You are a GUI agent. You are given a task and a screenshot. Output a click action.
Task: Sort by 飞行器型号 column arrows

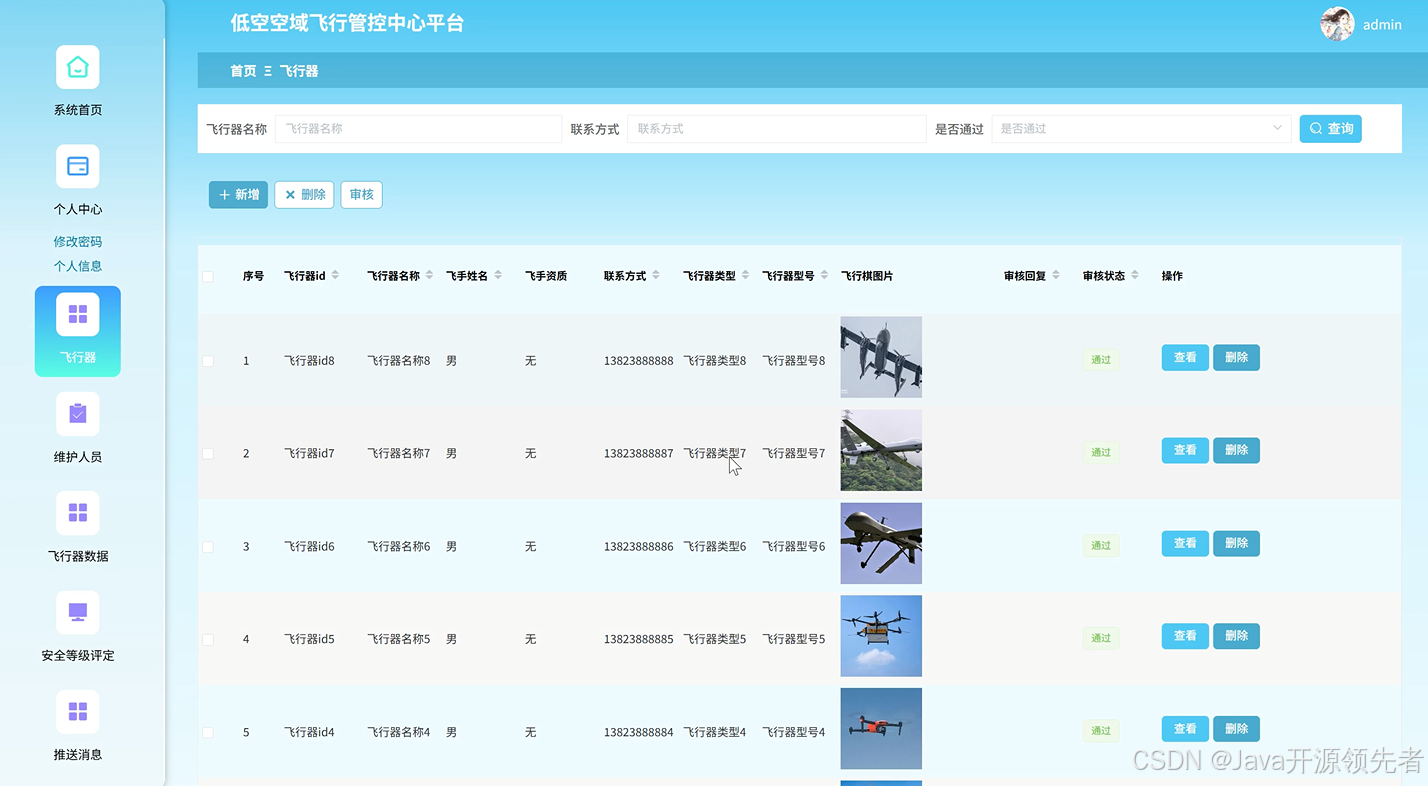[824, 275]
